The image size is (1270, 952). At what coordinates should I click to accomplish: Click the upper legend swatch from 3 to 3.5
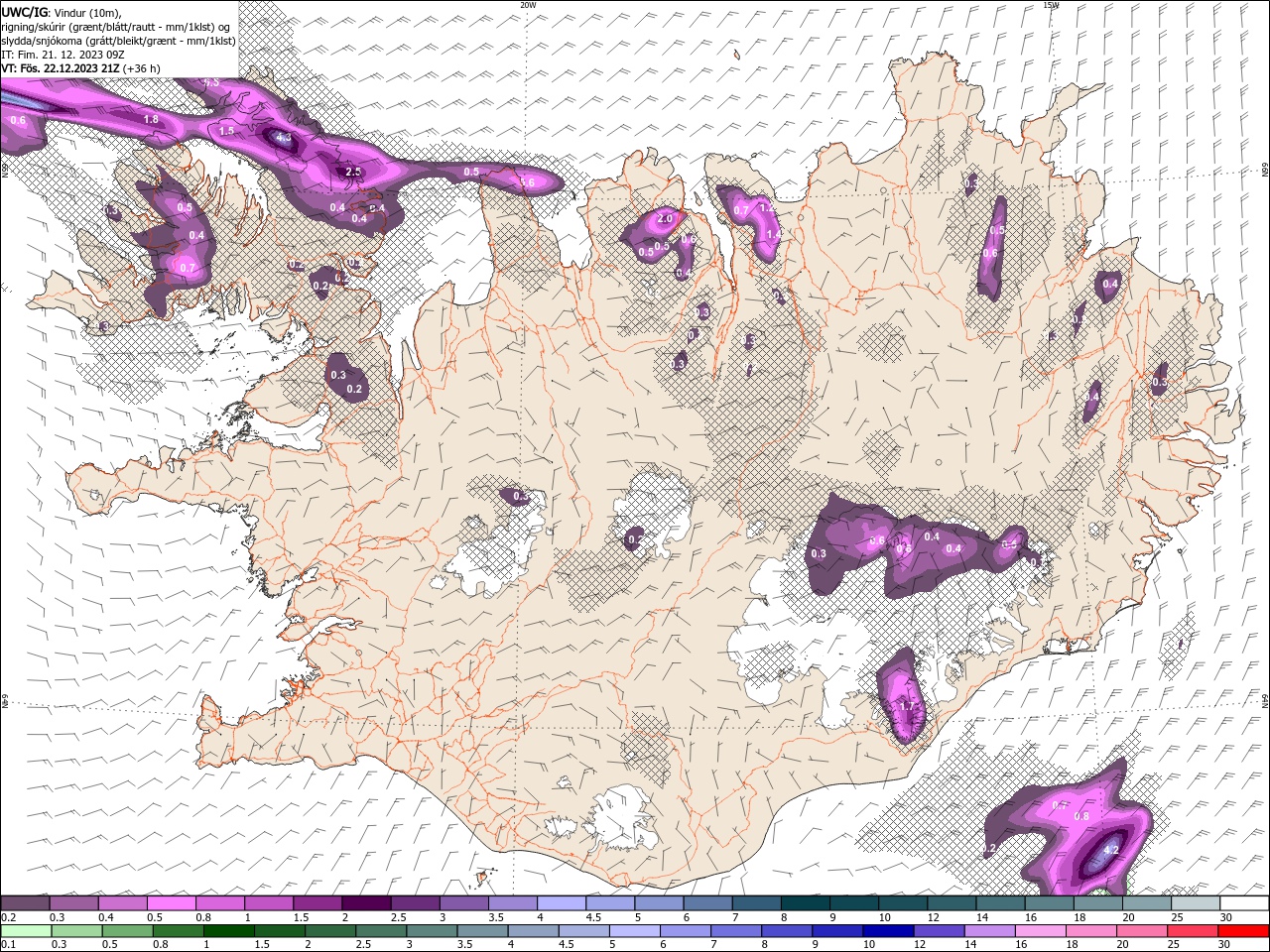(x=463, y=903)
